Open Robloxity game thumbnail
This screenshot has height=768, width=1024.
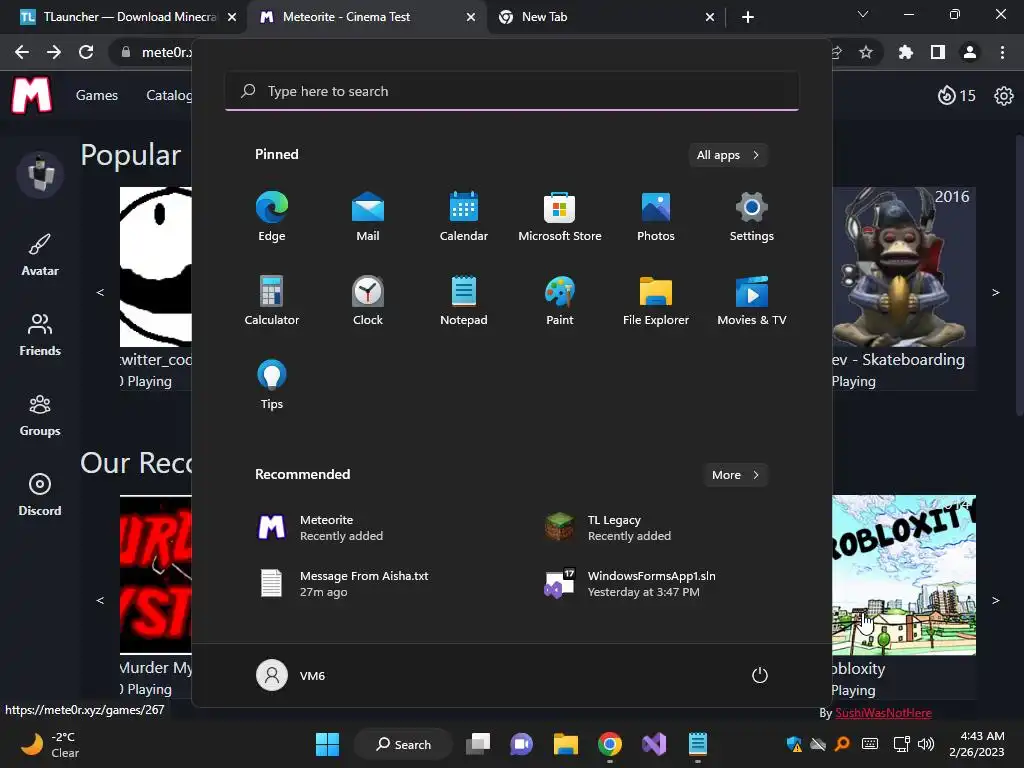coord(904,575)
